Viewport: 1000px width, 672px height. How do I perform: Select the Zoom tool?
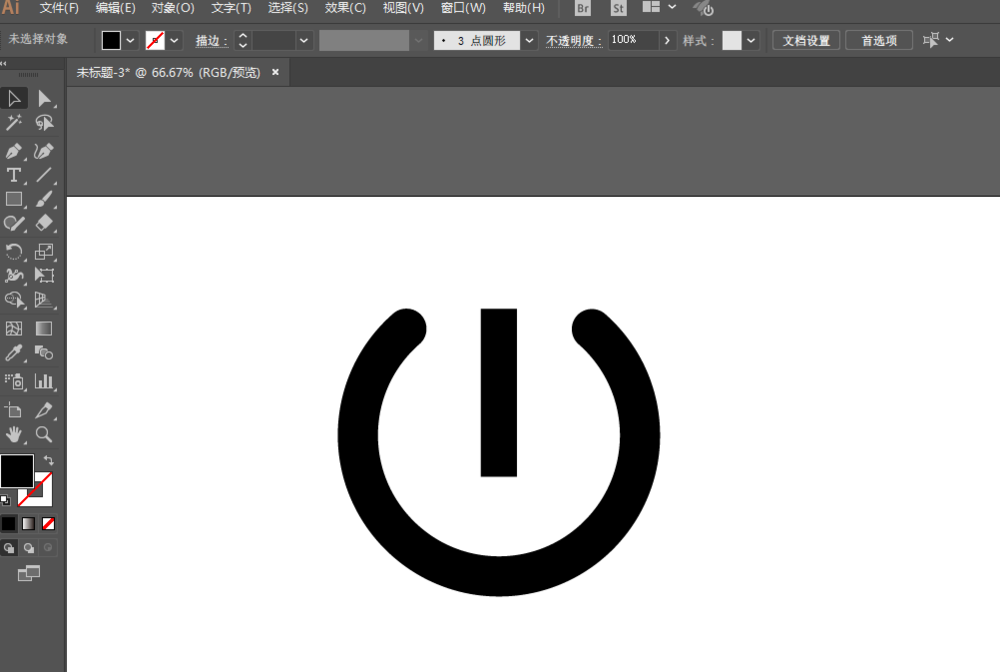pos(44,434)
